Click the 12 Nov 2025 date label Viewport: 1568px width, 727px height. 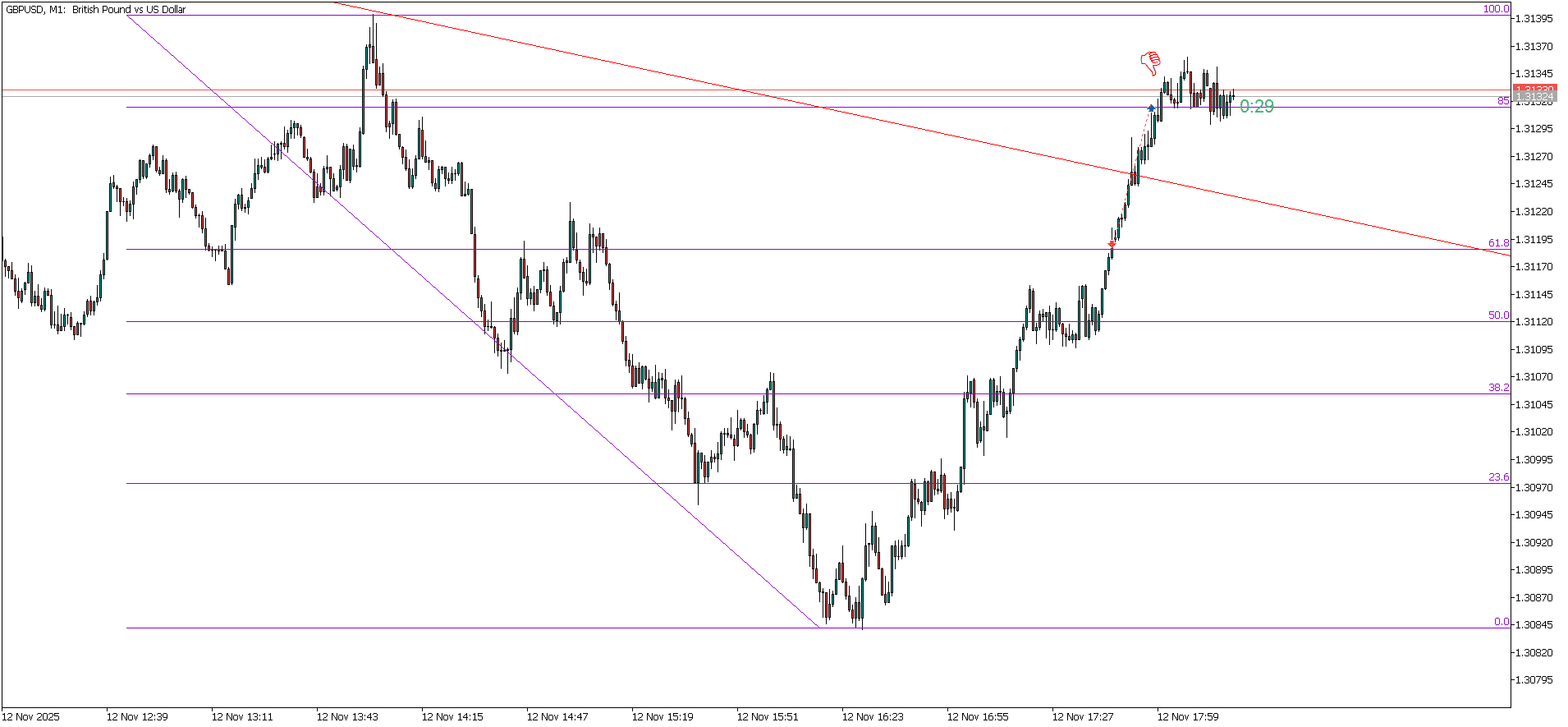[31, 716]
